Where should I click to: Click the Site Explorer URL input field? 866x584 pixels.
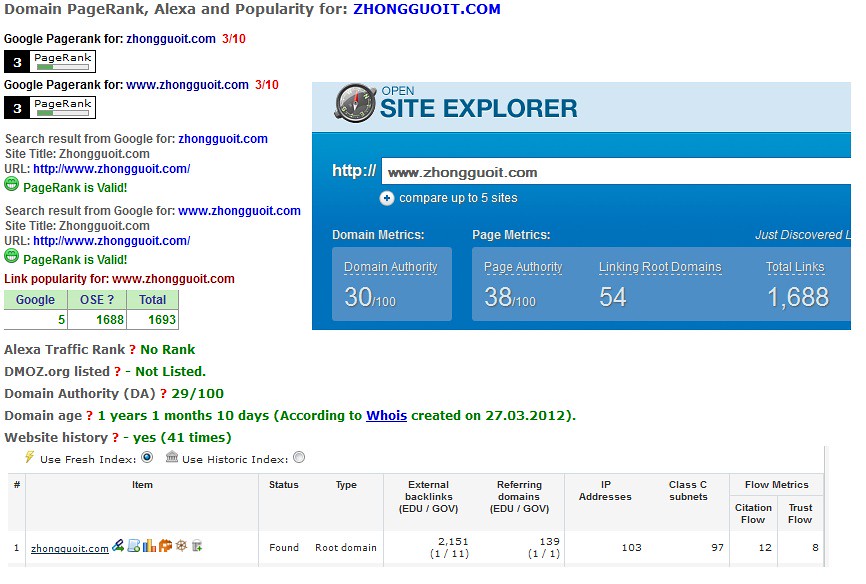[616, 172]
